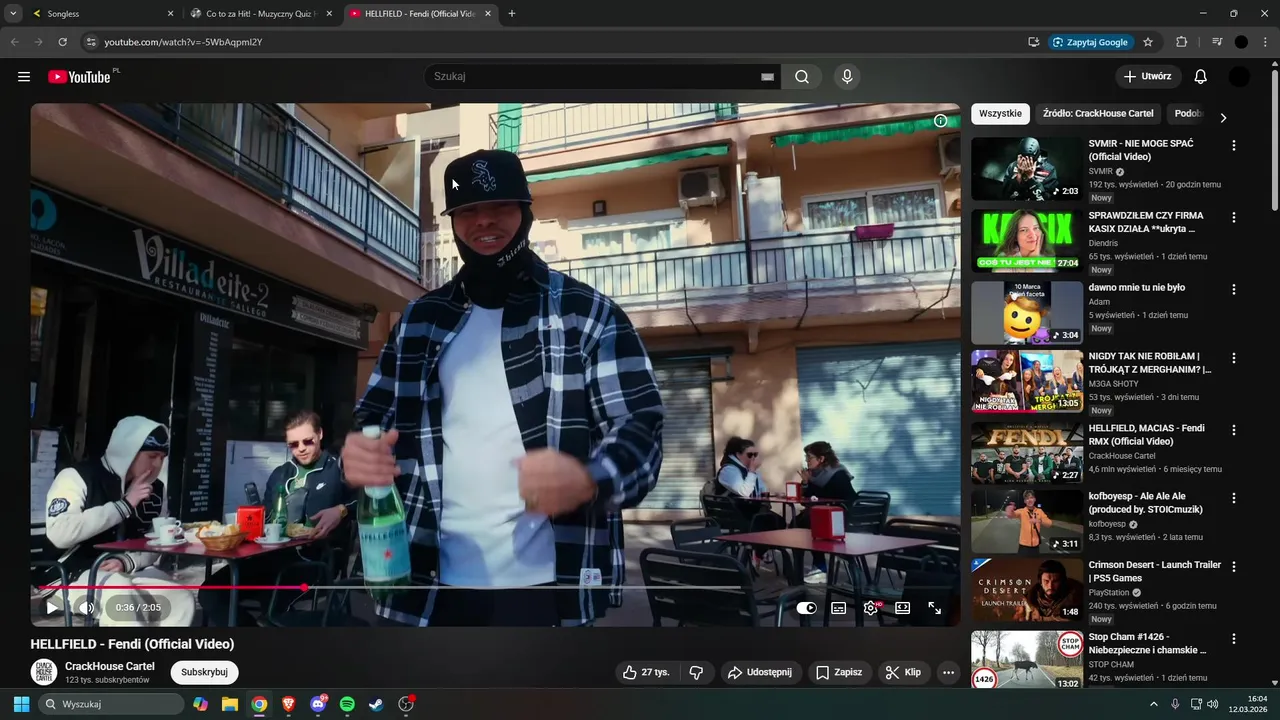1280x720 pixels.
Task: Open the tab search dropdown arrow
Action: [13, 14]
